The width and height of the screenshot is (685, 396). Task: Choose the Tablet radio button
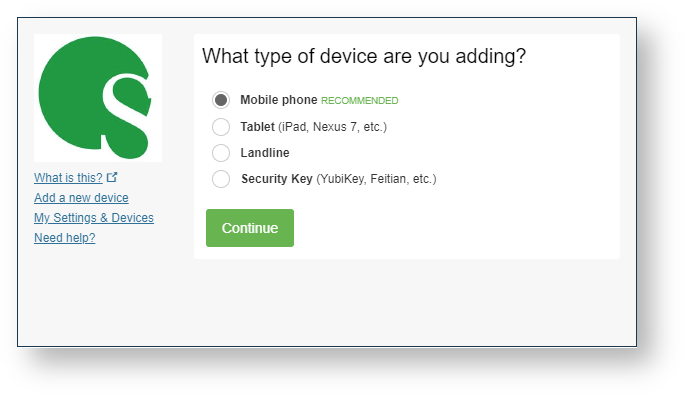click(x=221, y=127)
